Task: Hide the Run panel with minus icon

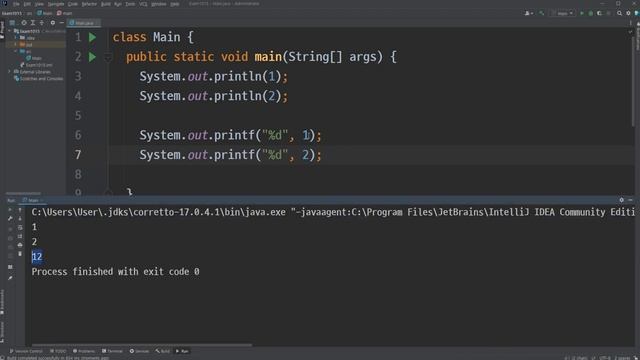Action: (630, 200)
